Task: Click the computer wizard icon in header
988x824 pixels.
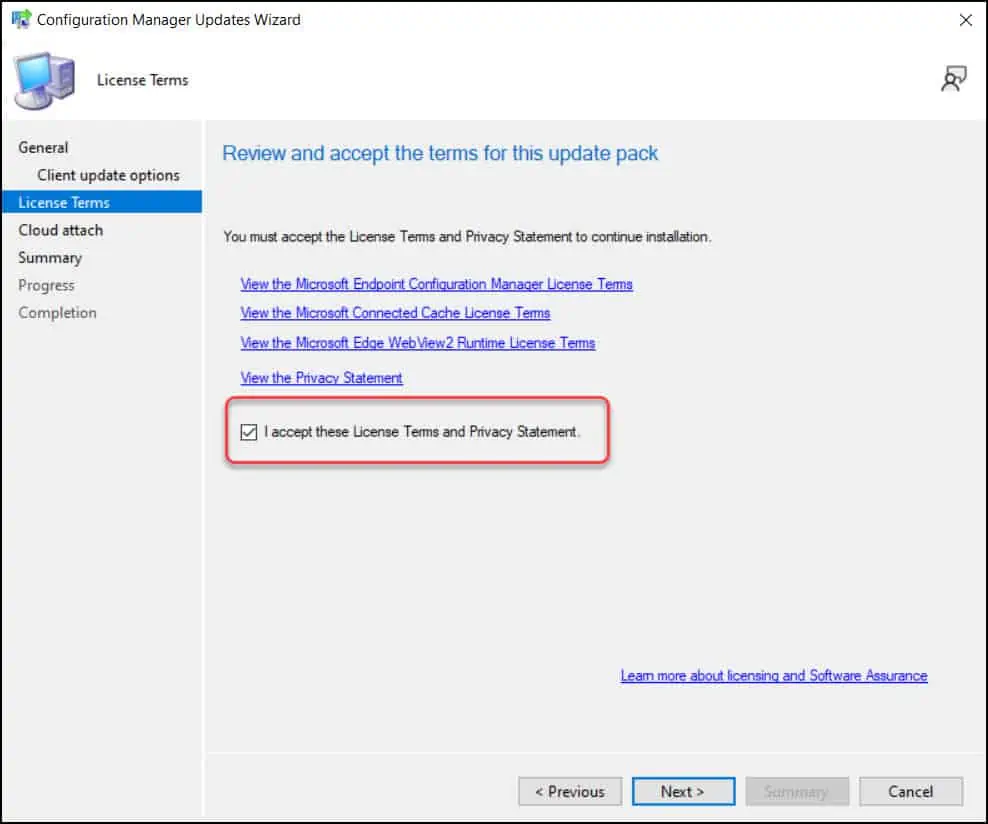Action: pos(44,81)
